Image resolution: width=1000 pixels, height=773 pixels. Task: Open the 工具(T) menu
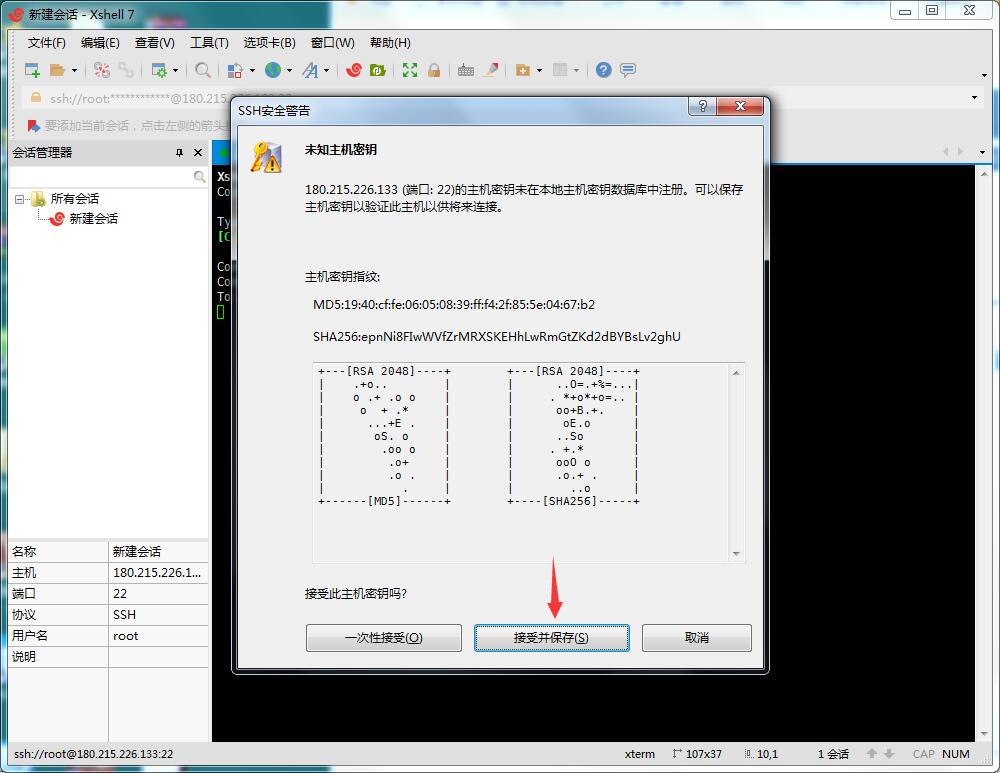click(x=209, y=43)
